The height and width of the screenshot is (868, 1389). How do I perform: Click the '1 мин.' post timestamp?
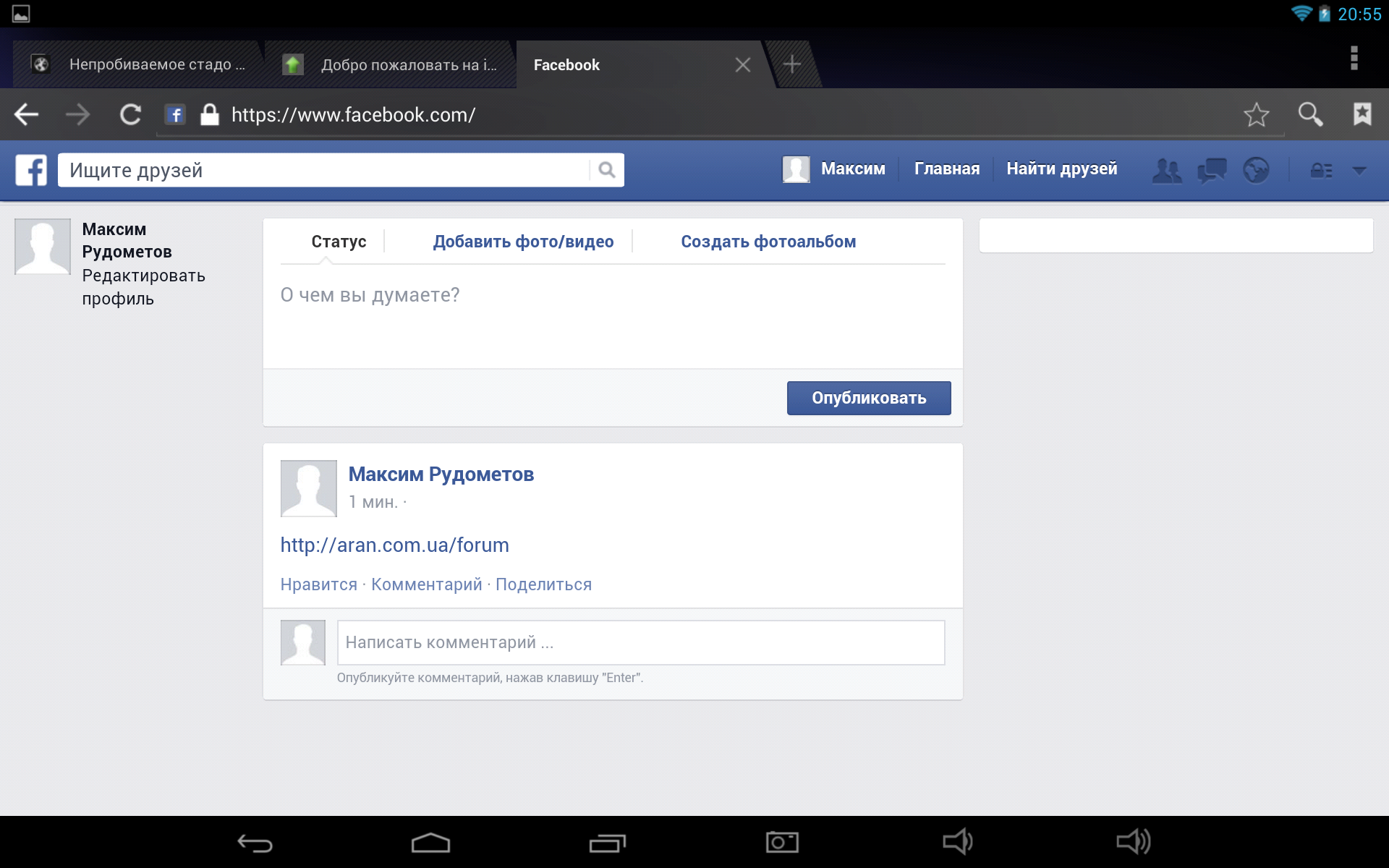[373, 502]
